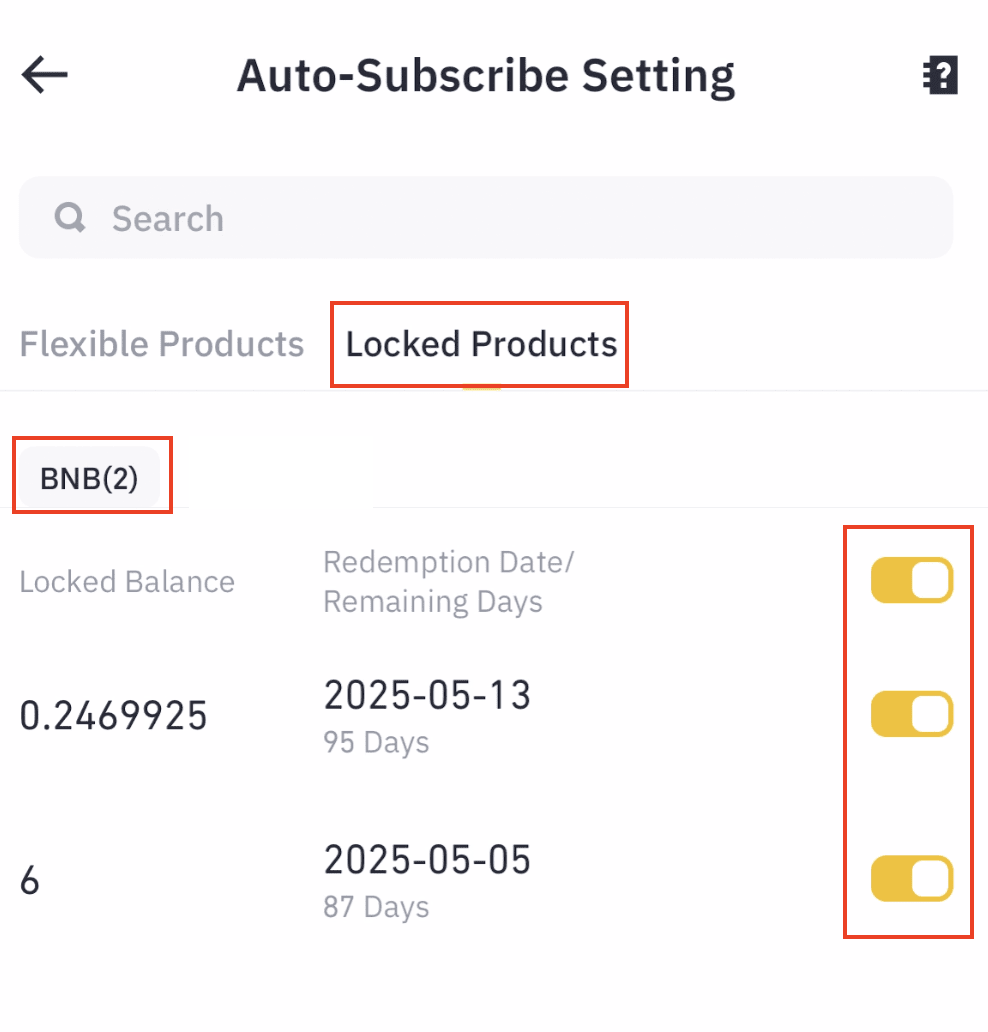
Task: Click the Redemption Date/Remaining Days column header
Action: click(448, 582)
